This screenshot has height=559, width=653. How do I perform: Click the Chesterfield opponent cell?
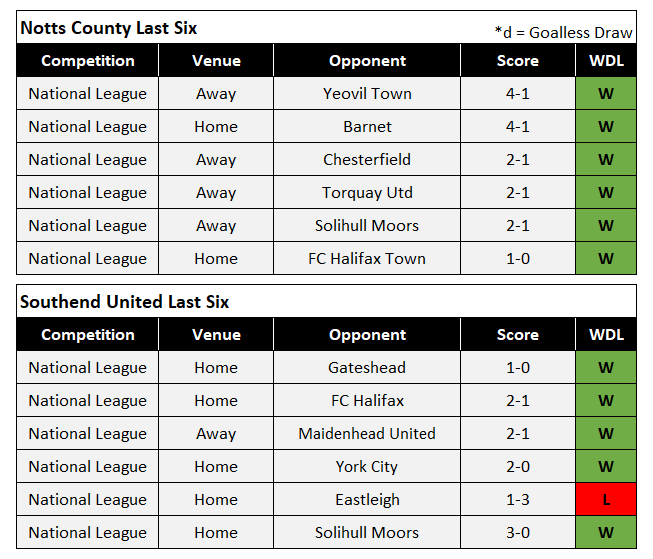(367, 159)
